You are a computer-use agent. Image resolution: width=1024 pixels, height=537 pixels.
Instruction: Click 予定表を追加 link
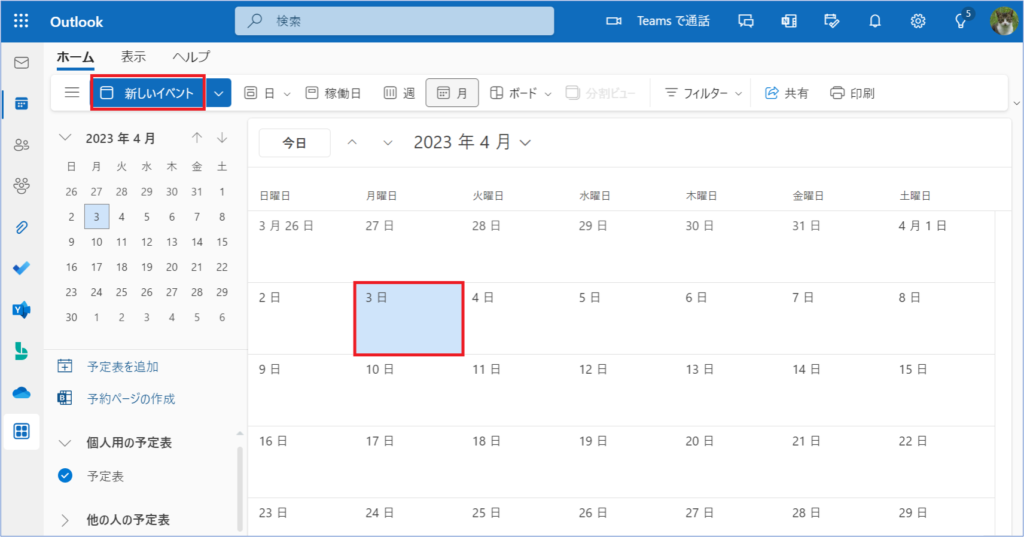[x=122, y=366]
